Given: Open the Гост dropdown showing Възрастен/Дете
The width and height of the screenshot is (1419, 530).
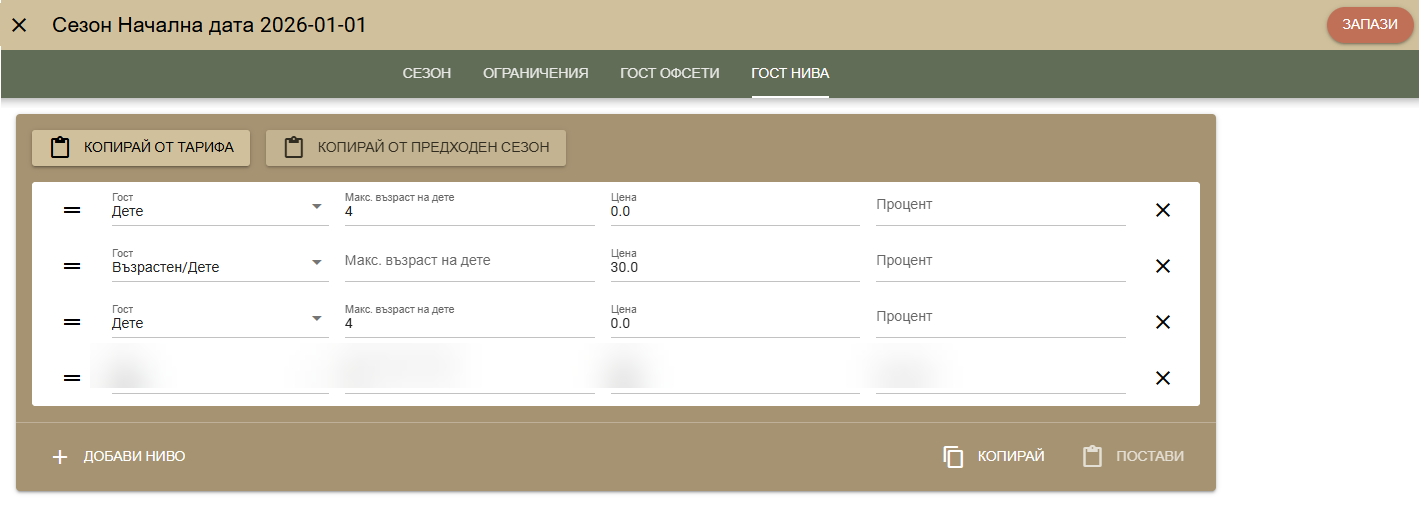Looking at the screenshot, I should pyautogui.click(x=220, y=263).
